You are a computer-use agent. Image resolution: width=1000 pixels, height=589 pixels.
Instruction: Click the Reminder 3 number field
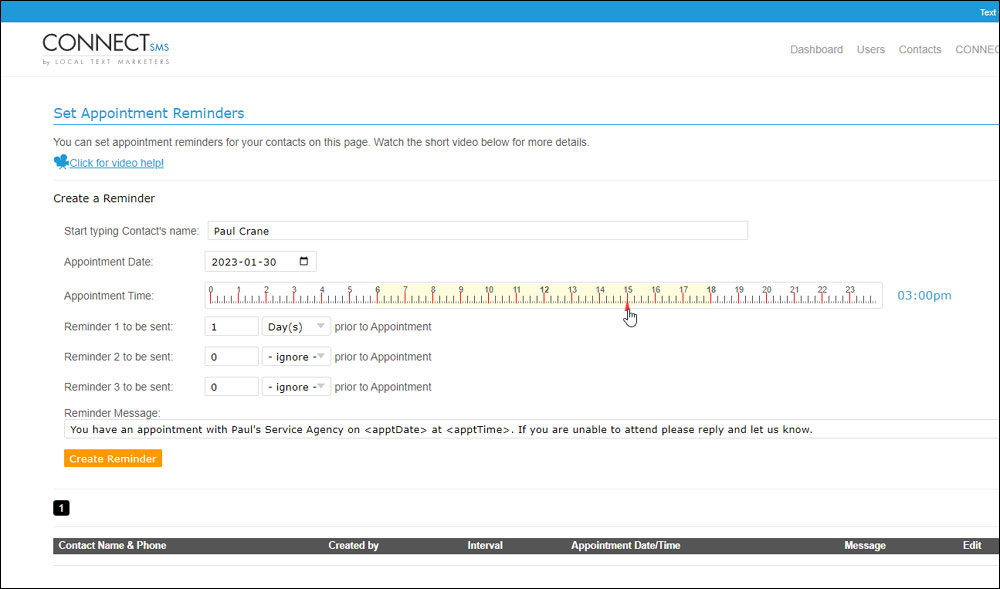pos(232,387)
